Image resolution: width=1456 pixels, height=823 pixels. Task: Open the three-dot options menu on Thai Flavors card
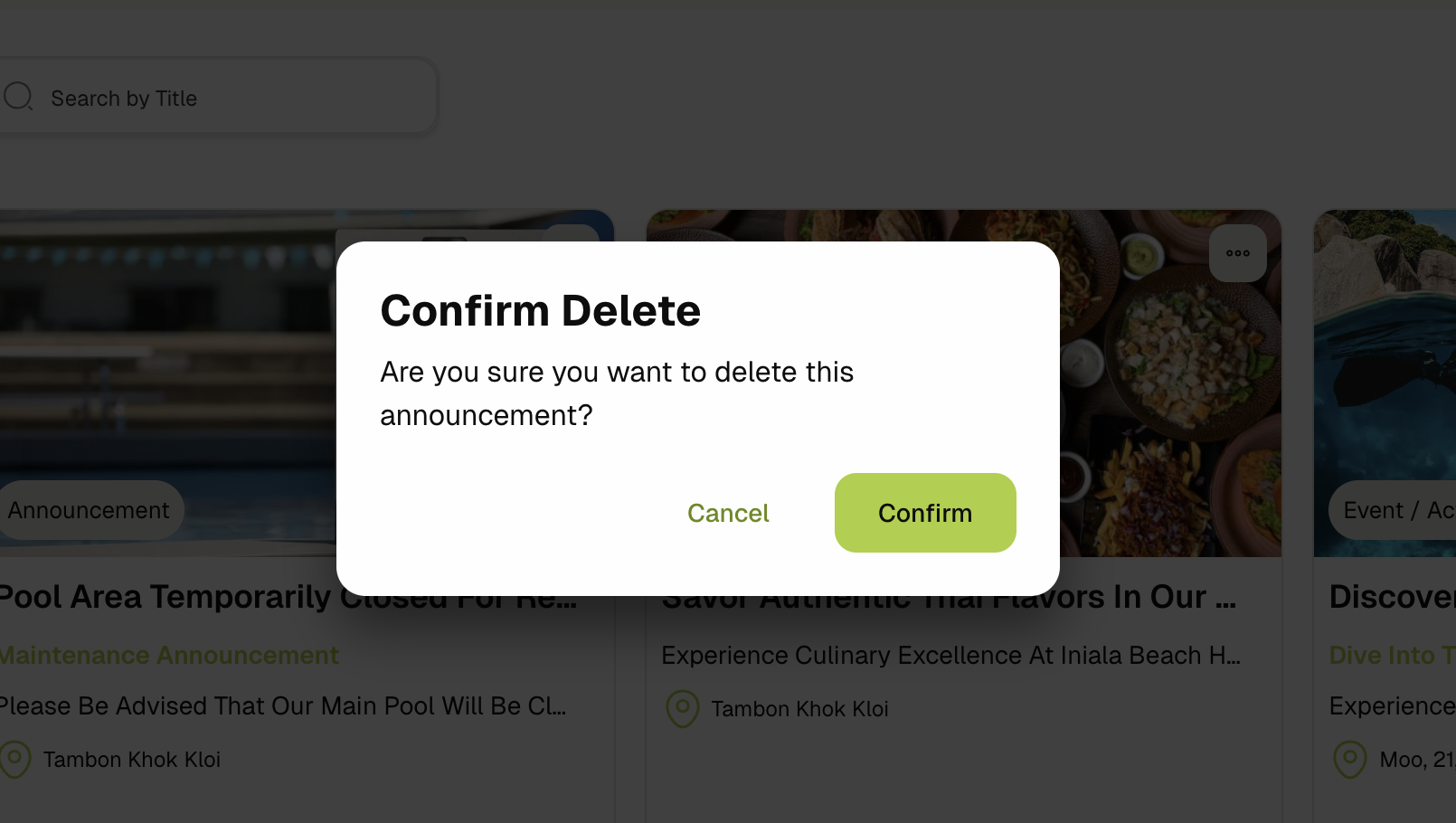pos(1237,253)
